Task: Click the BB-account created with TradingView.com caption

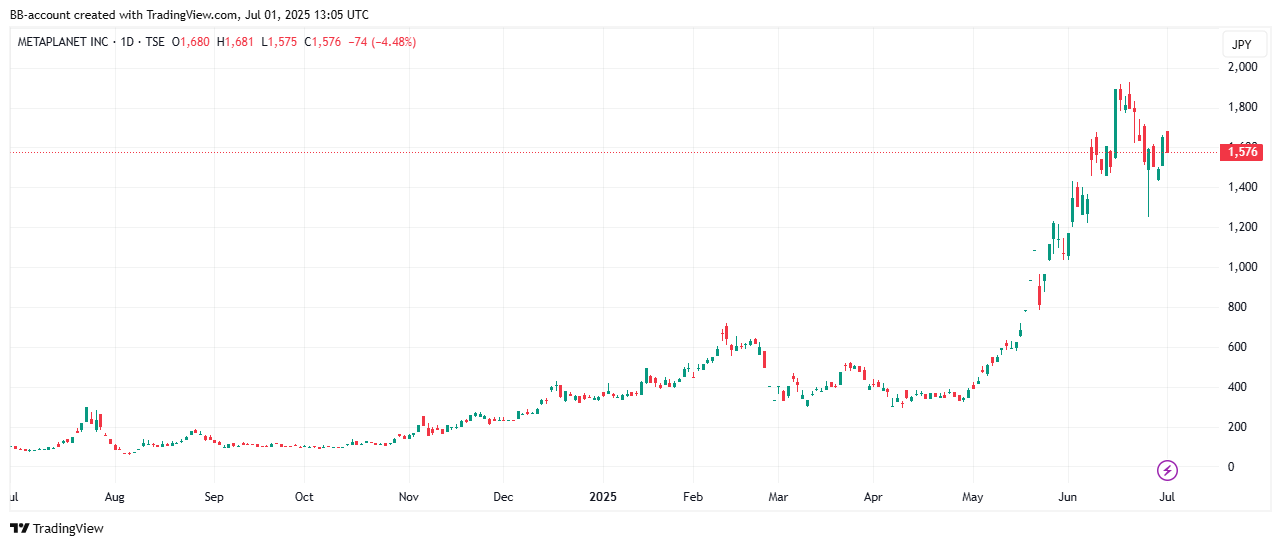Action: tap(190, 15)
